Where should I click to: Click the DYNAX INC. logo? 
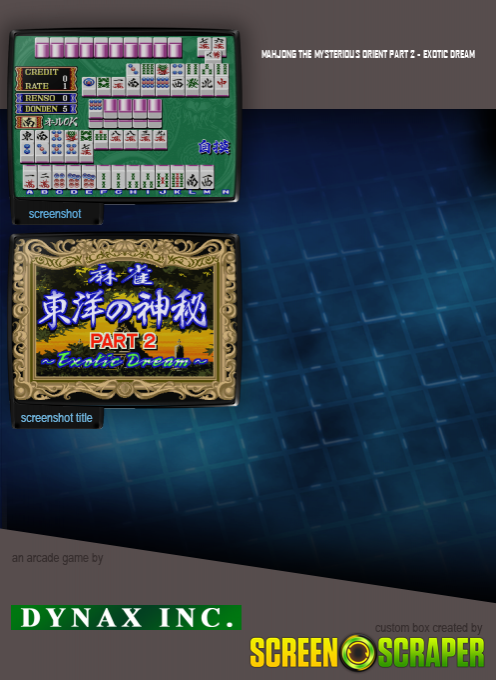pyautogui.click(x=126, y=617)
